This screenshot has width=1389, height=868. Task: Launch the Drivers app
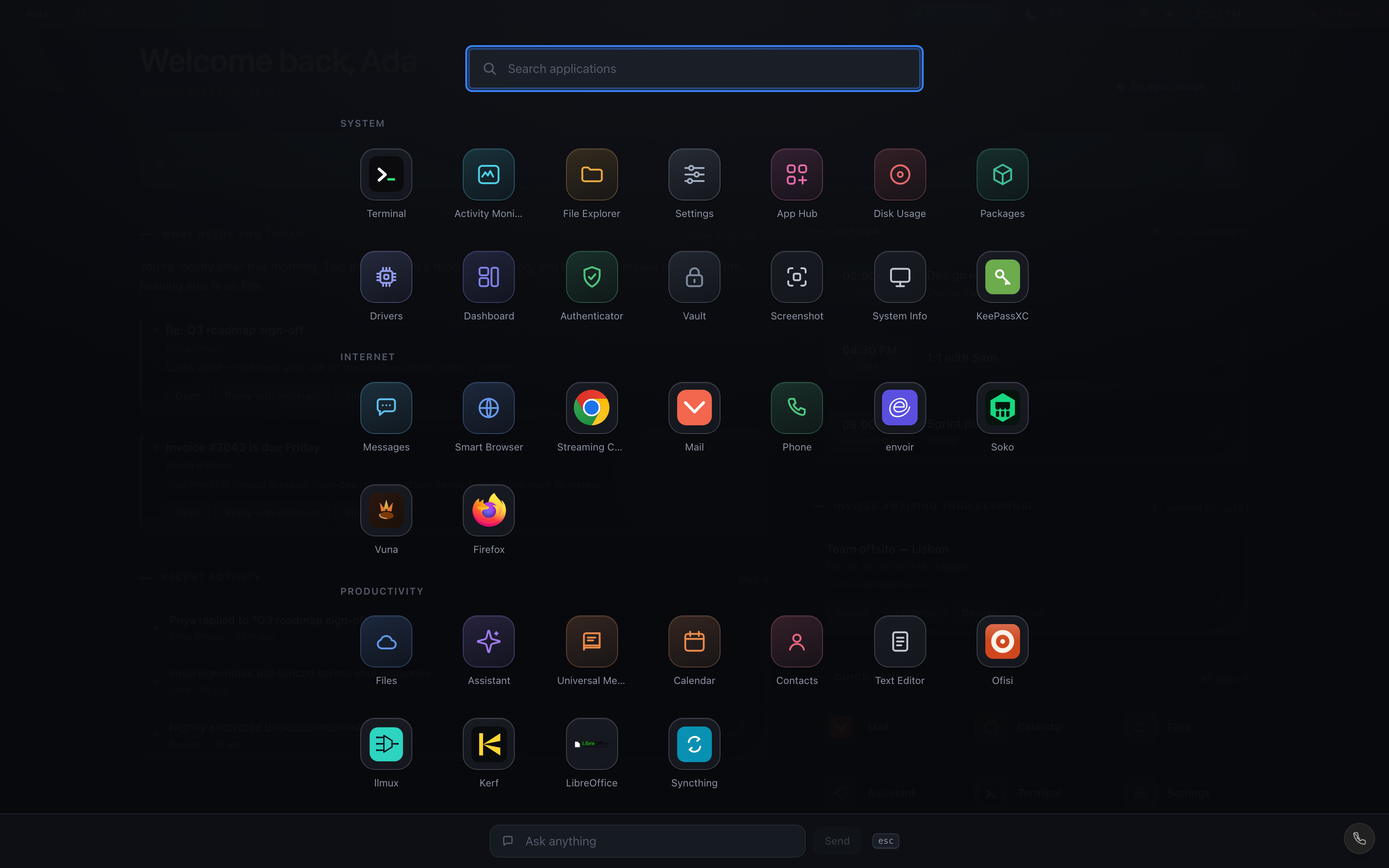[x=386, y=277]
